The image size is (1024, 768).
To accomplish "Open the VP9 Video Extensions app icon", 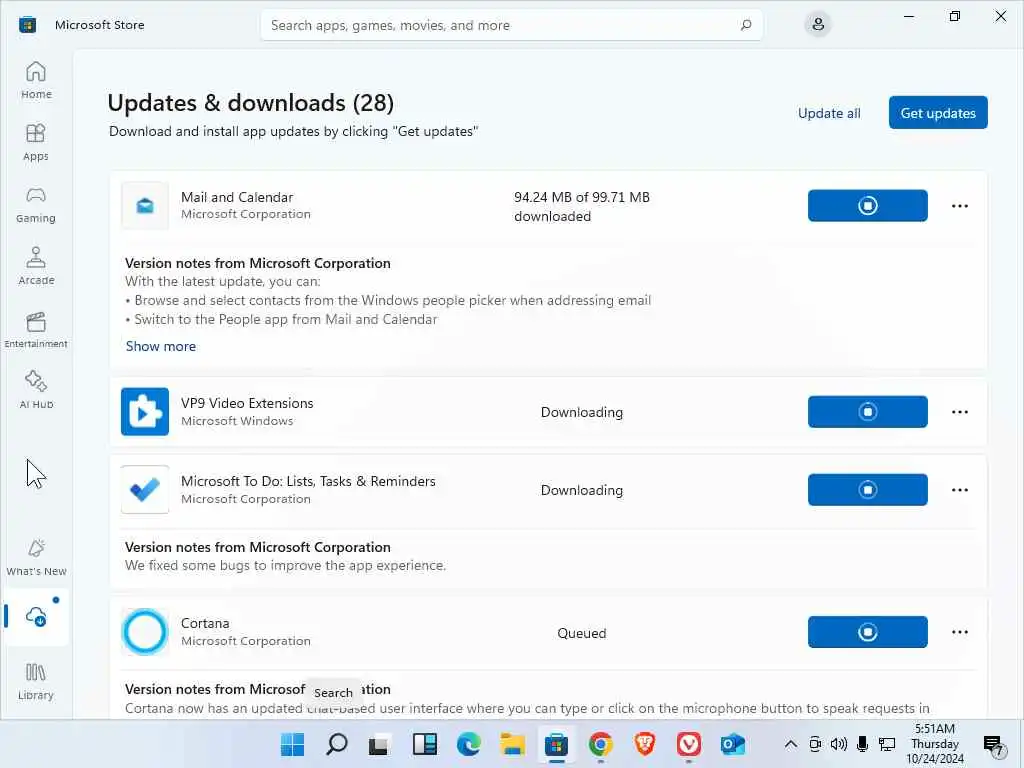I will point(145,412).
